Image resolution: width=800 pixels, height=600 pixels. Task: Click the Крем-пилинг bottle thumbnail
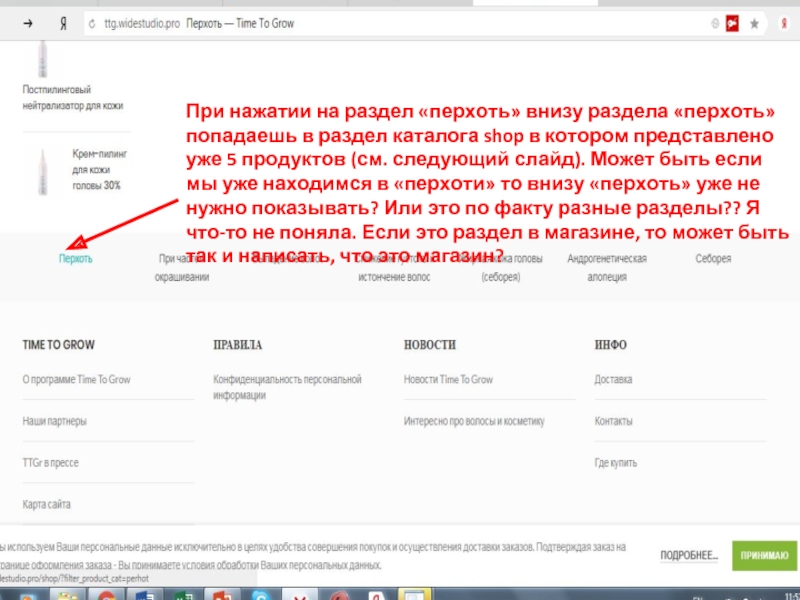43,172
